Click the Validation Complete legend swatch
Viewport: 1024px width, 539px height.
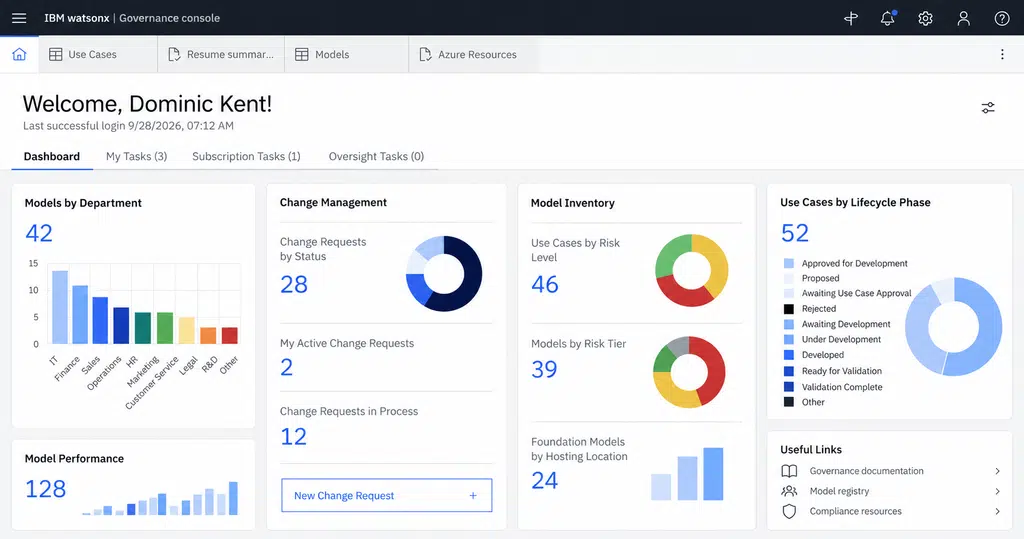coord(789,387)
